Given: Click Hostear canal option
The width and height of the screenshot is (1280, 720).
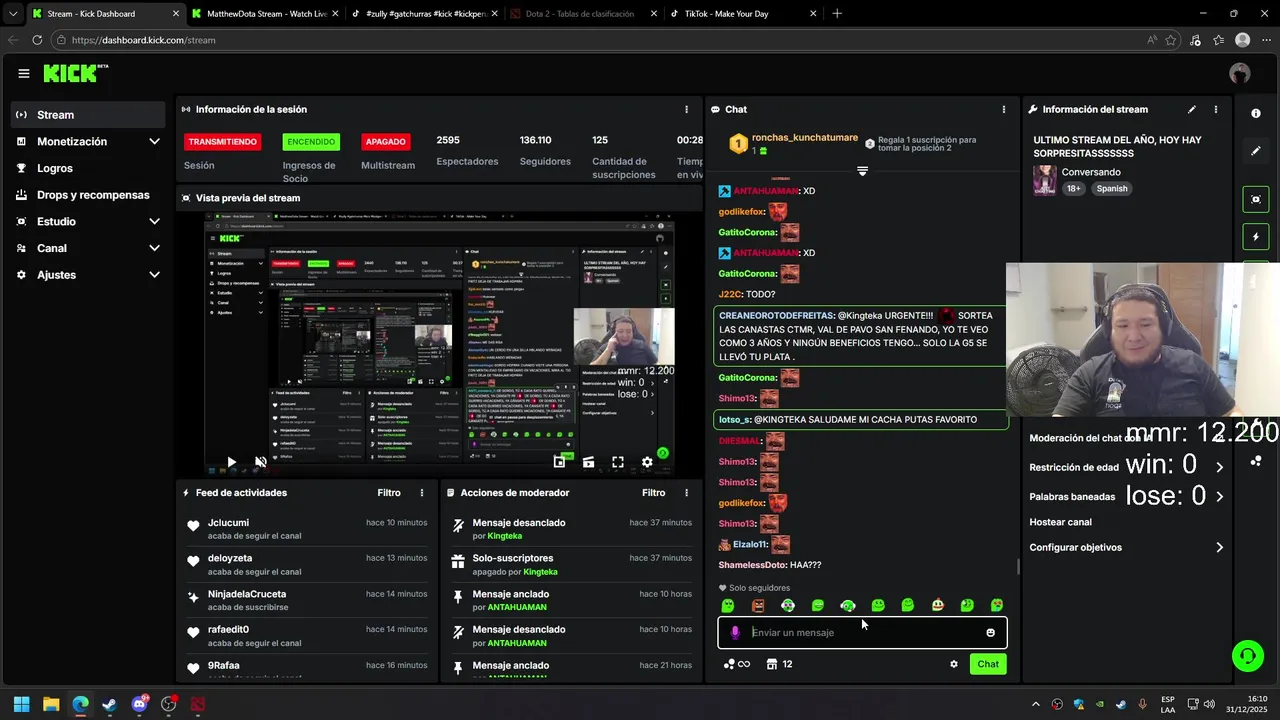Looking at the screenshot, I should [x=1060, y=522].
